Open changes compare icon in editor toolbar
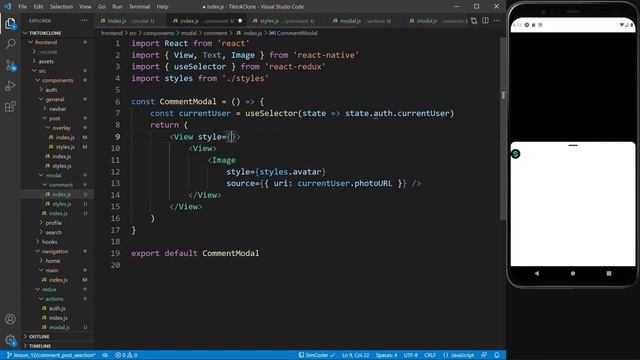640x360 pixels. pyautogui.click(x=474, y=20)
